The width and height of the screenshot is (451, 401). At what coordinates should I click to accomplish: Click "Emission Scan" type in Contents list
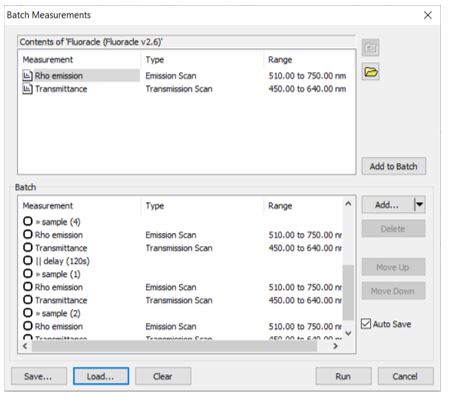pos(171,76)
